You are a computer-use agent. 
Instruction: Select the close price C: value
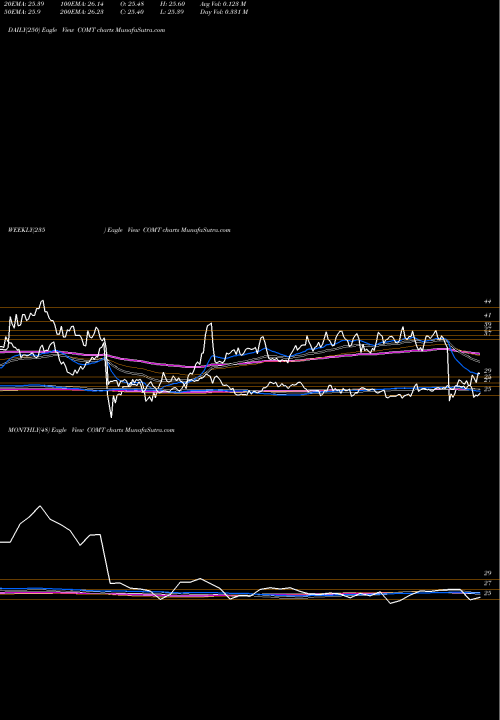point(132,12)
